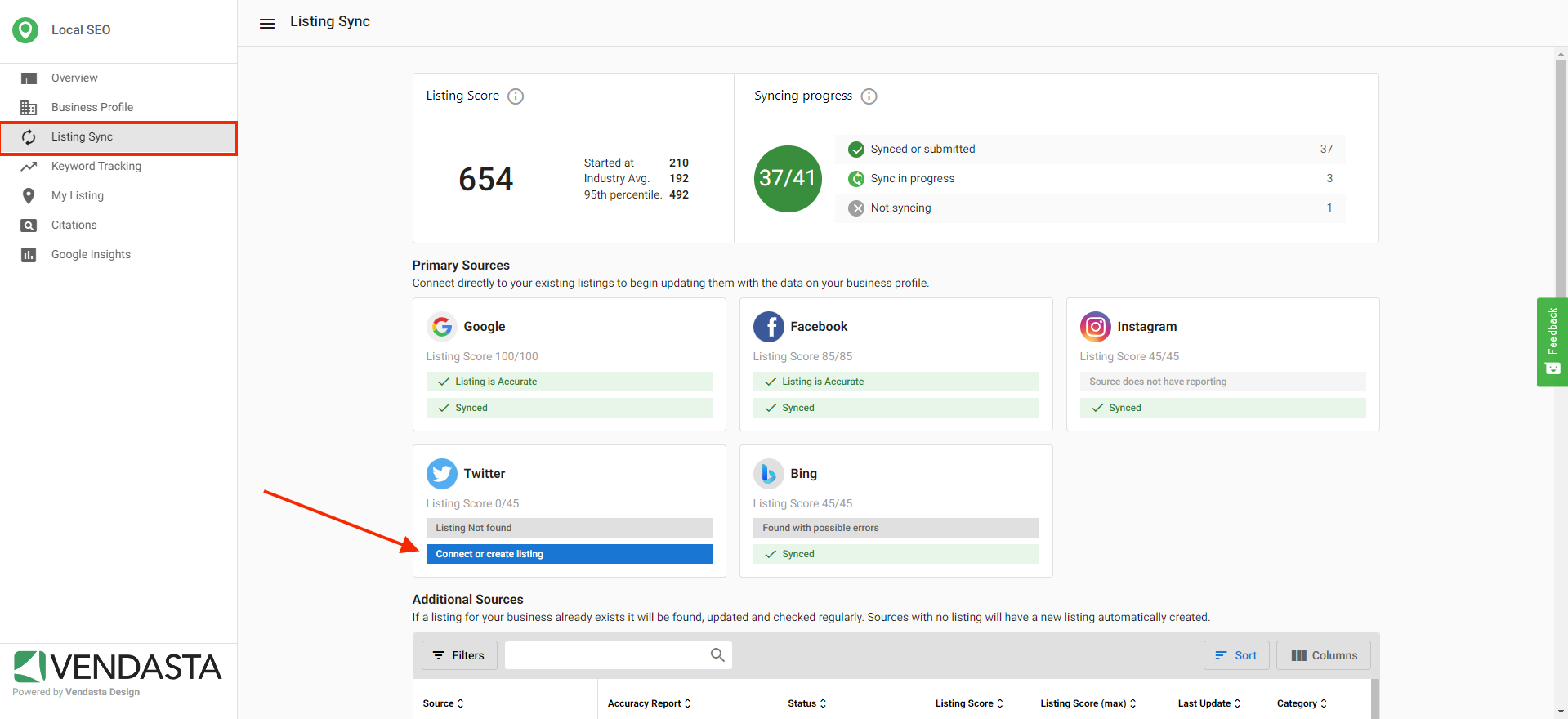Click the Sync in progress icon

click(856, 179)
